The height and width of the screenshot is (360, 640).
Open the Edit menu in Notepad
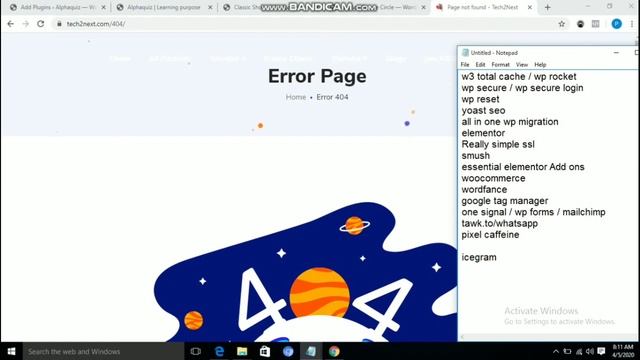[480, 64]
